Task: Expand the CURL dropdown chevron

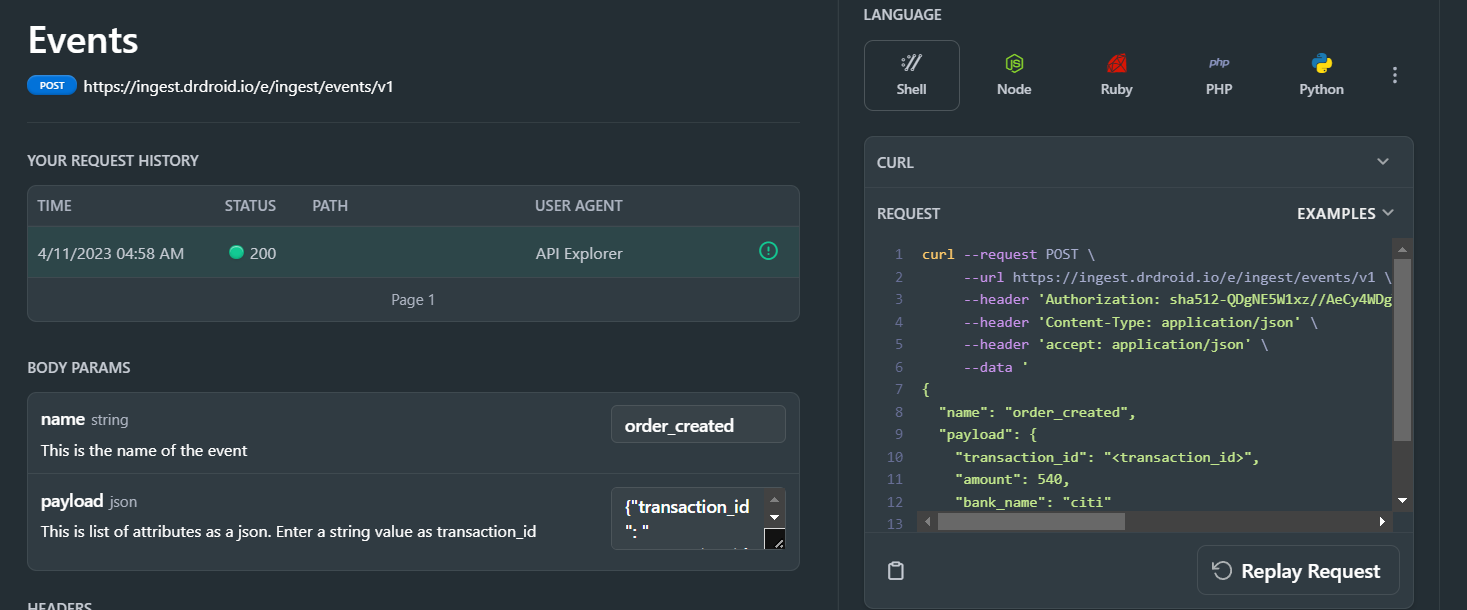Action: 1383,162
